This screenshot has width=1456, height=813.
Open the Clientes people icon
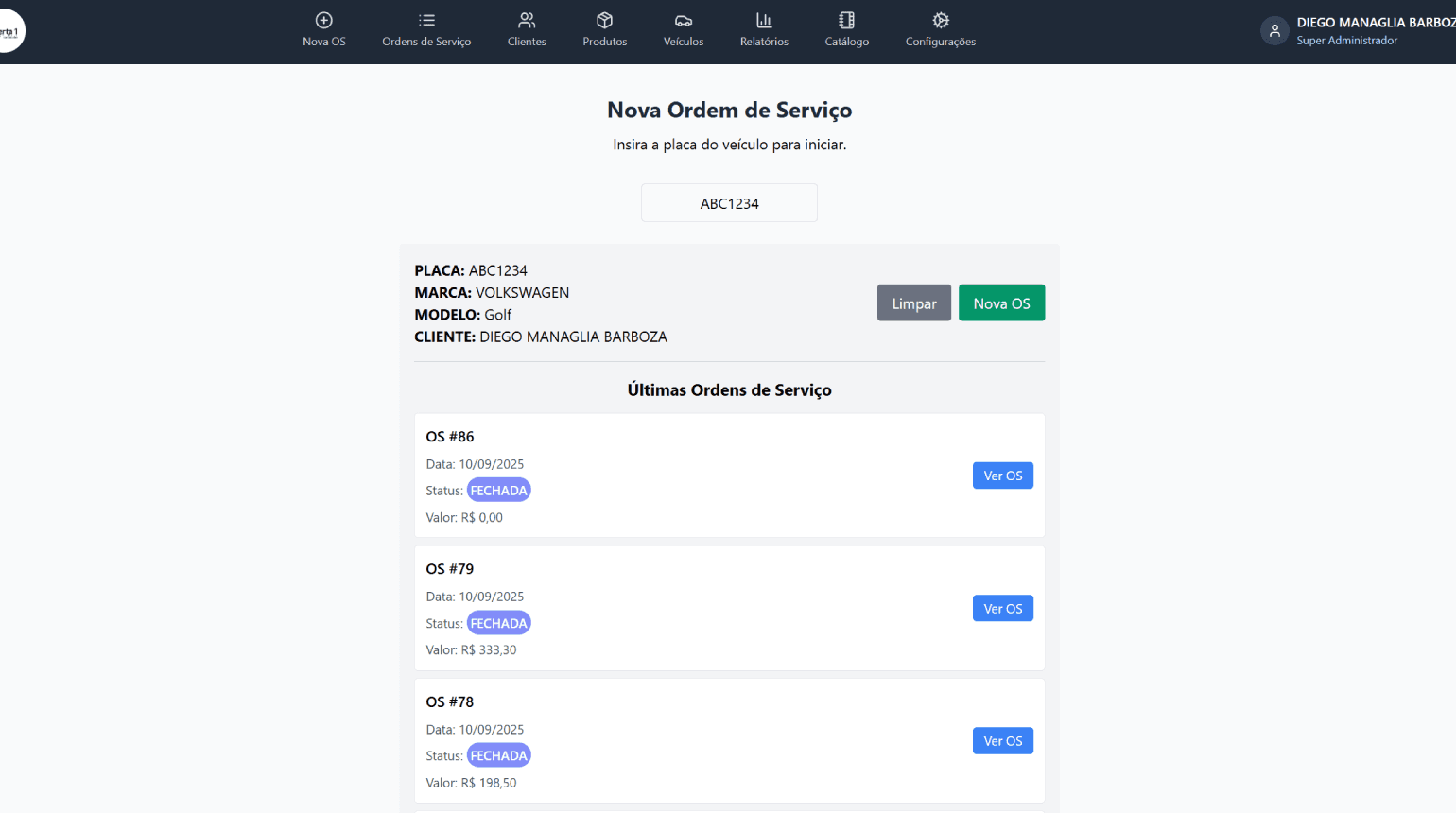pyautogui.click(x=527, y=21)
